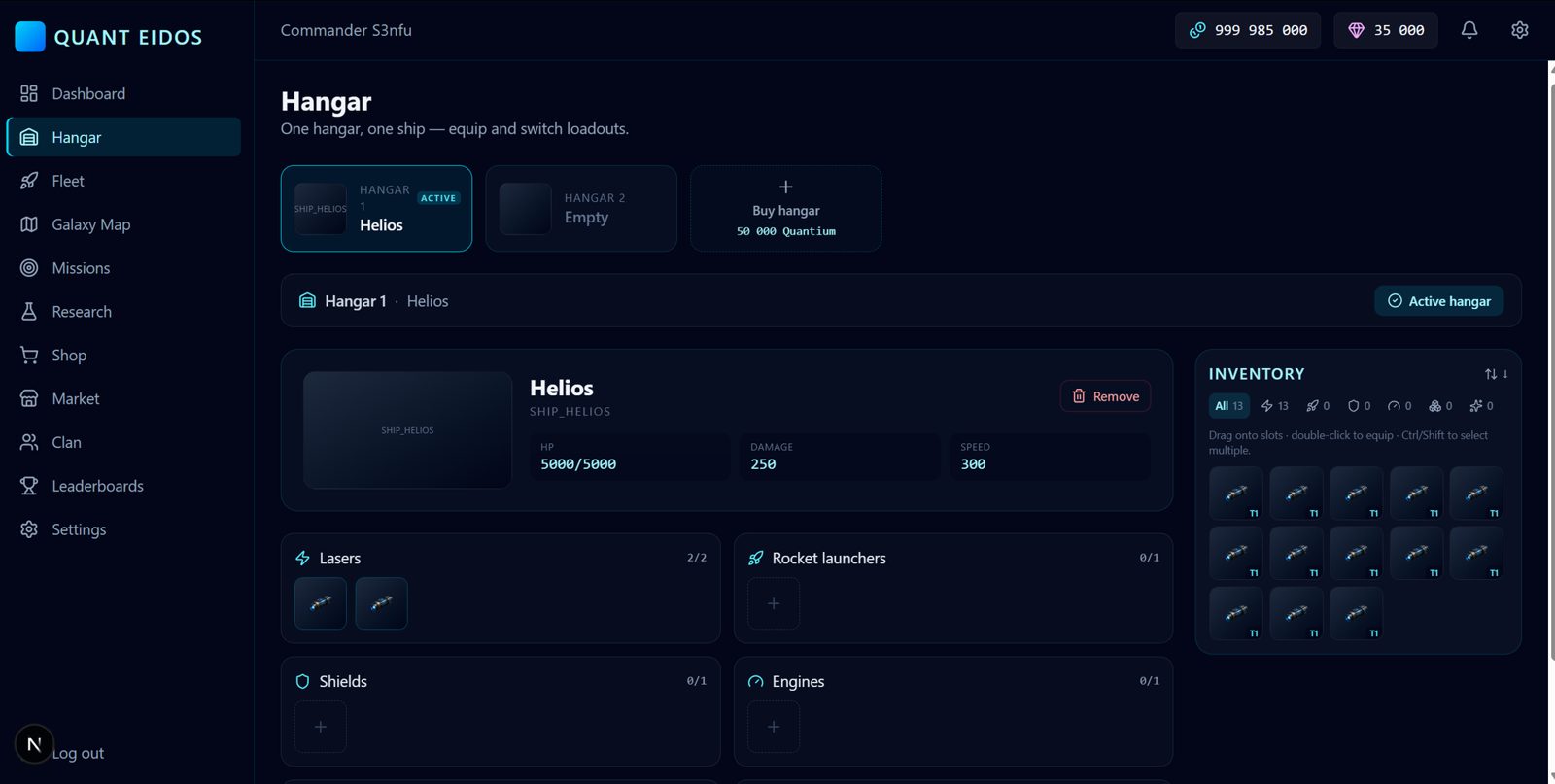Click the Quant Eidos logo

(109, 37)
